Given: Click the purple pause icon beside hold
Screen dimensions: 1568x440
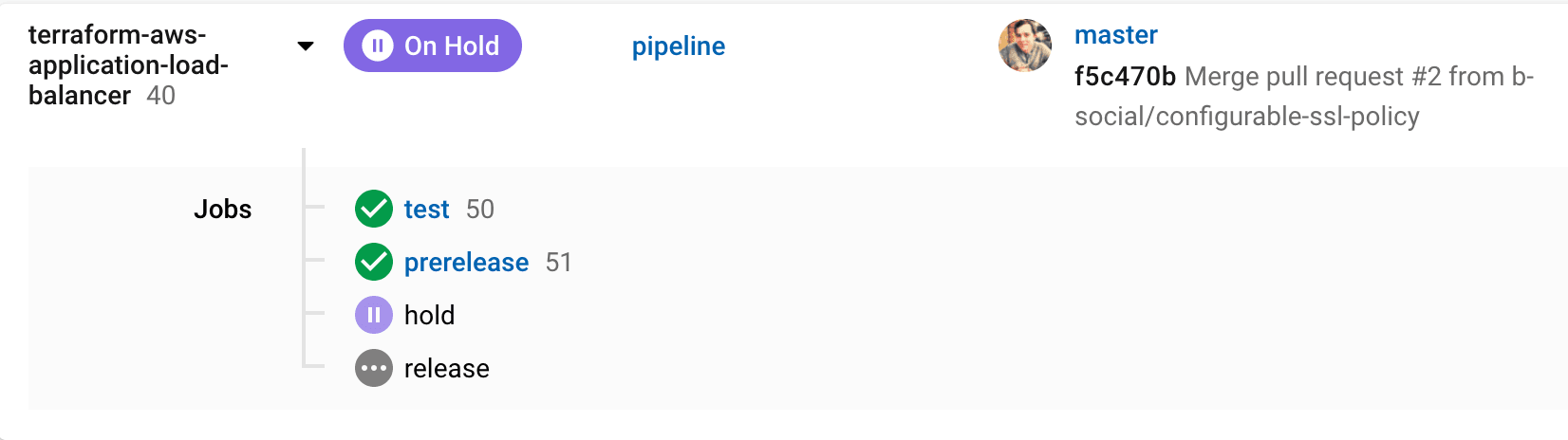Looking at the screenshot, I should (374, 316).
